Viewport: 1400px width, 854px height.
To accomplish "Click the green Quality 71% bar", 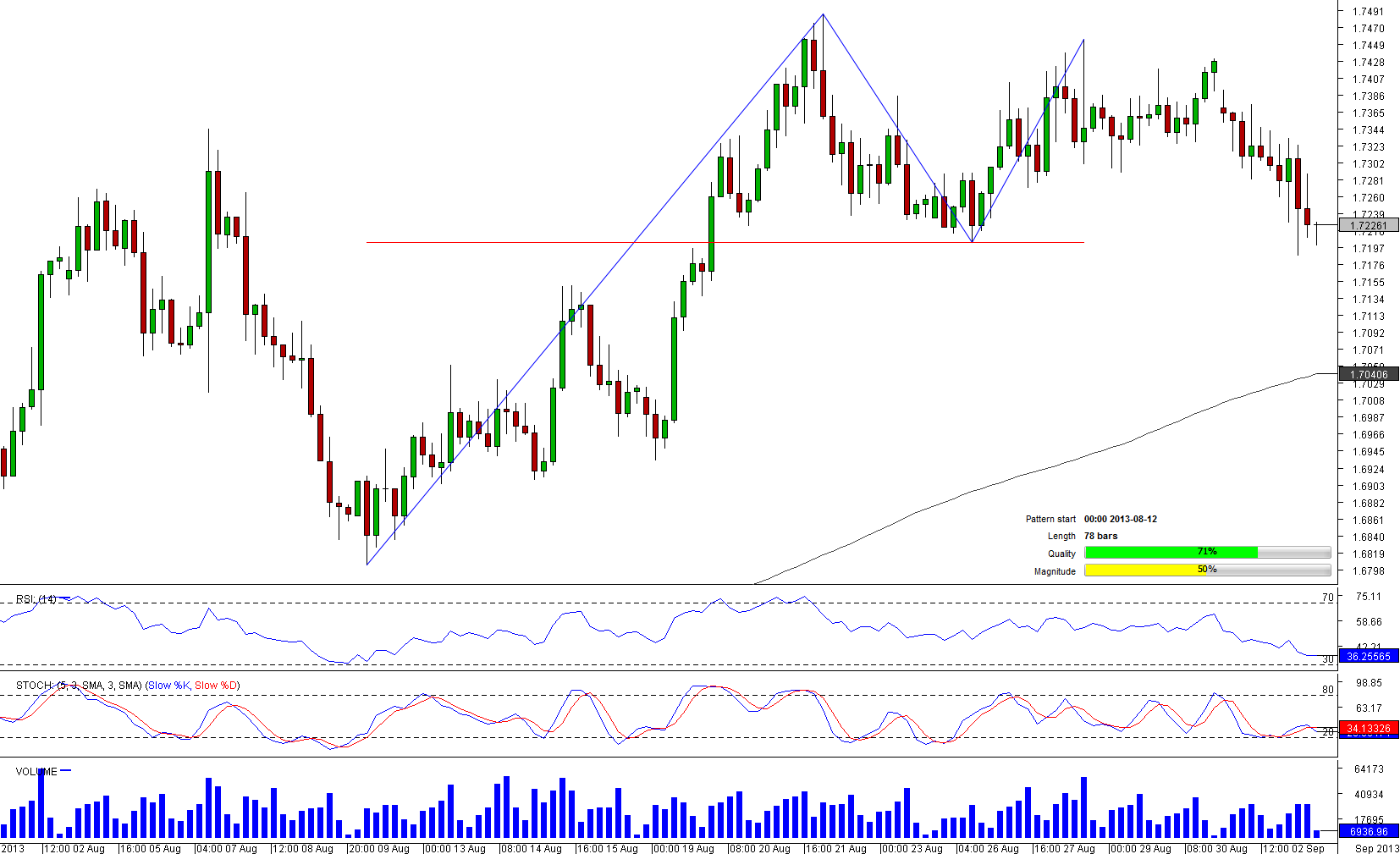I will (x=1171, y=553).
